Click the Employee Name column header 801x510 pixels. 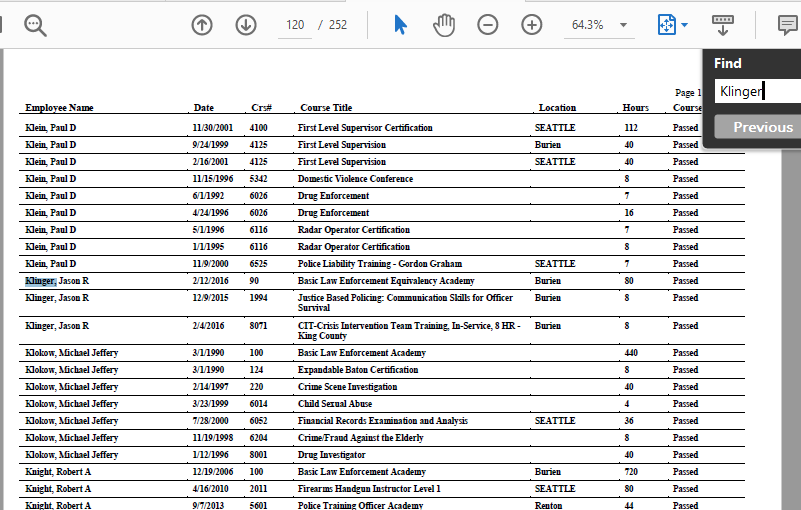[x=59, y=108]
